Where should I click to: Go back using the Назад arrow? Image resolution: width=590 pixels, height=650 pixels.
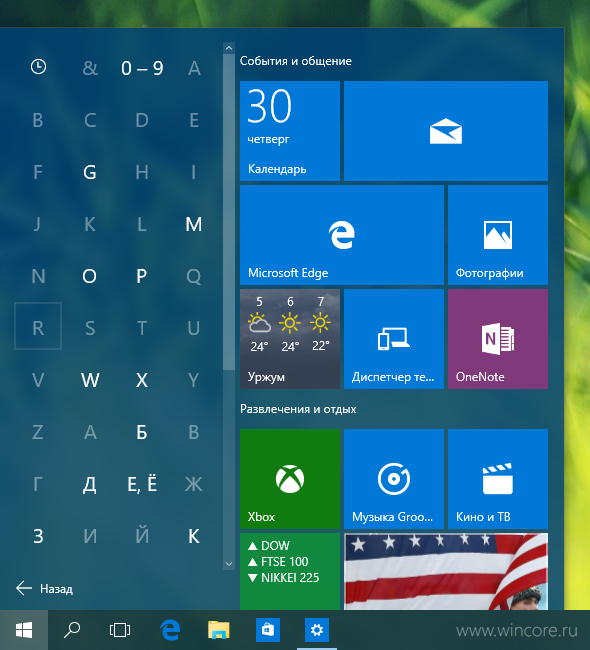[x=44, y=589]
